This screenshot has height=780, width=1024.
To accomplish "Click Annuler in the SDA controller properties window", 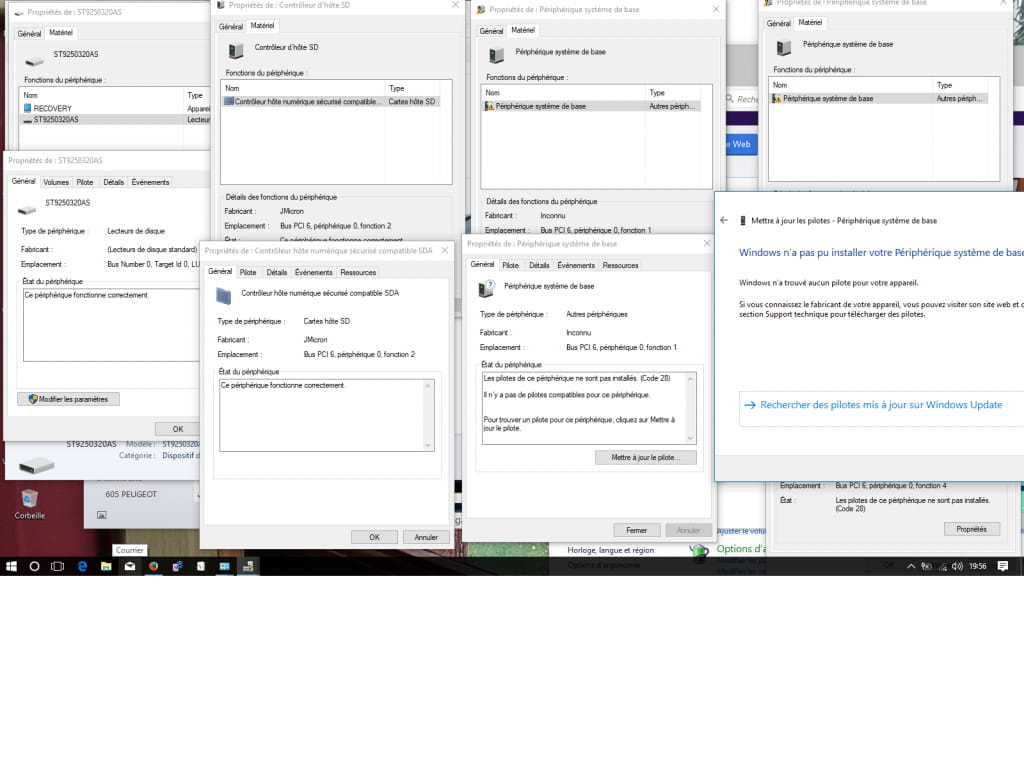I will click(x=426, y=537).
